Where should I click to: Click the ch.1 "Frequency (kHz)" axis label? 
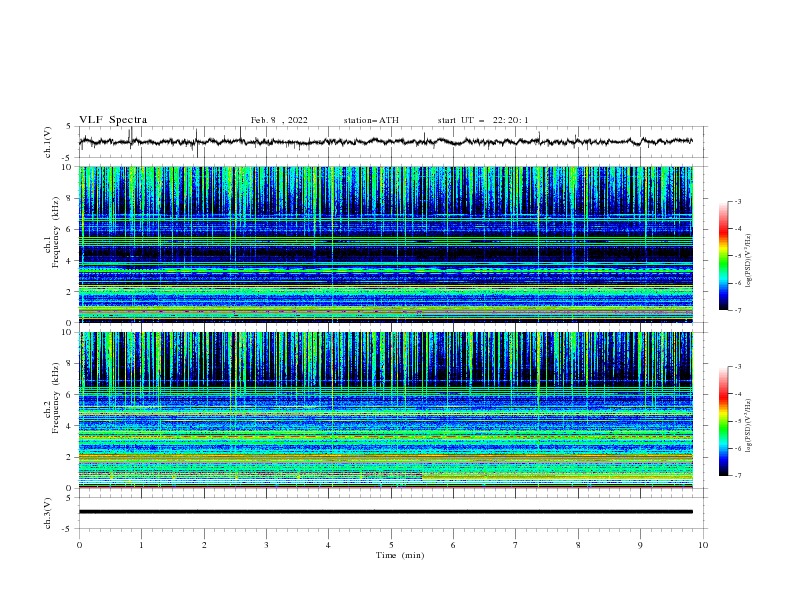[x=56, y=233]
